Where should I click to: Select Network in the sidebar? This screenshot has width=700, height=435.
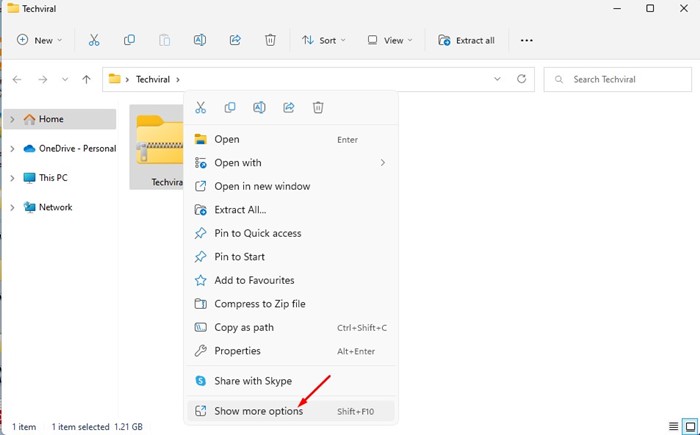(x=59, y=207)
